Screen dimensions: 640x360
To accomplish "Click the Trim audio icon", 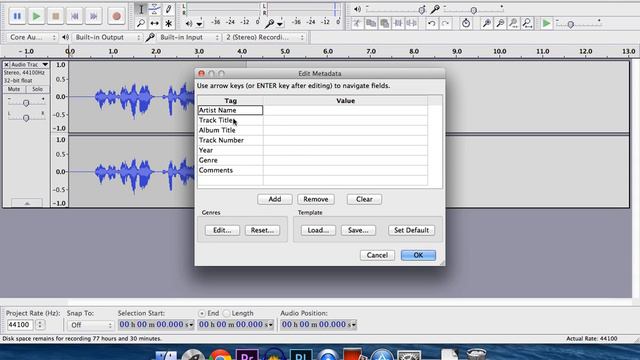I will pyautogui.click(x=398, y=23).
